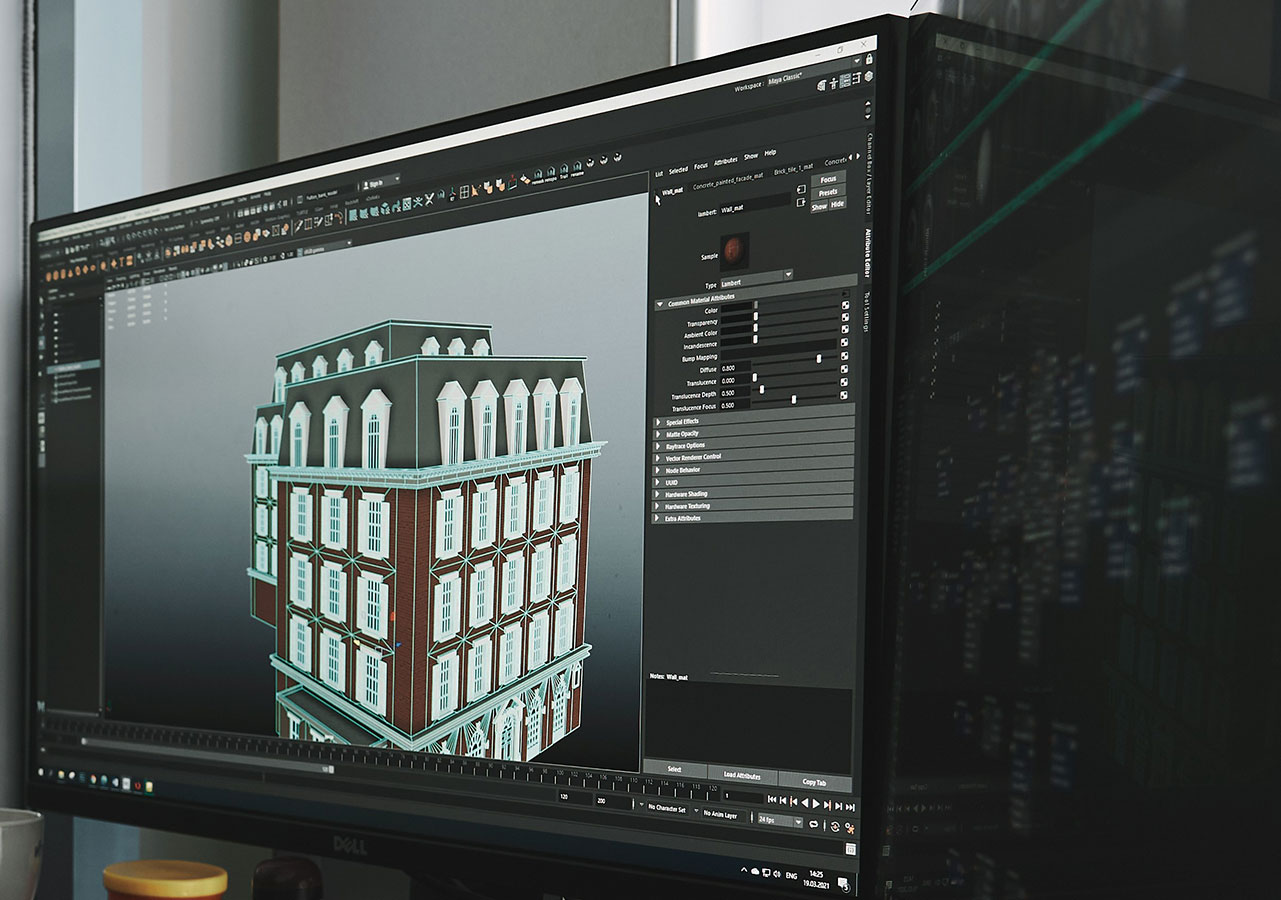Viewport: 1281px width, 900px height.
Task: Click the play backwards button
Action: 805,803
